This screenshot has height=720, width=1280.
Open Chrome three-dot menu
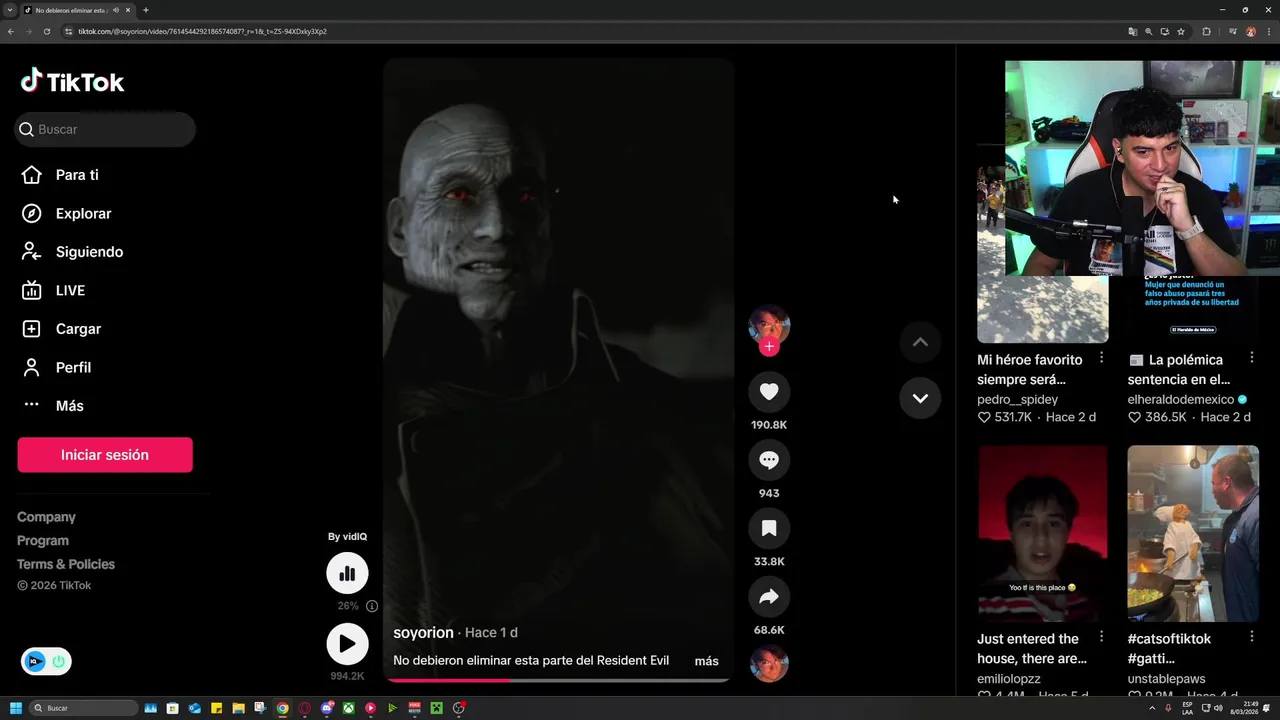pos(1268,31)
